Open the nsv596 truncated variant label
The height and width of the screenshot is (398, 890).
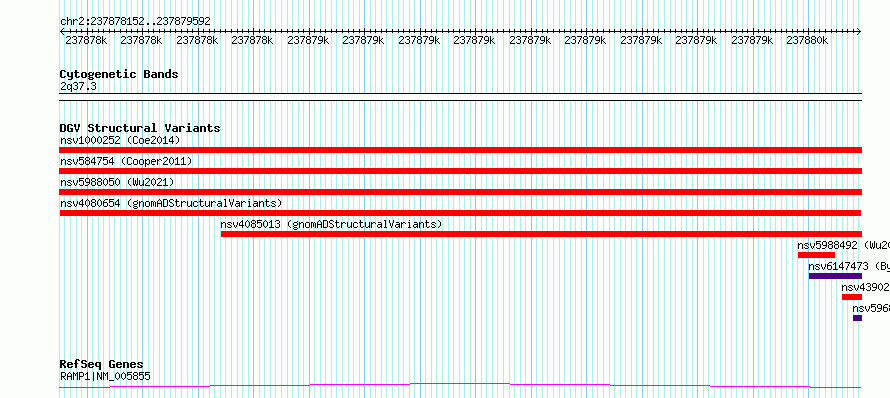(871, 308)
